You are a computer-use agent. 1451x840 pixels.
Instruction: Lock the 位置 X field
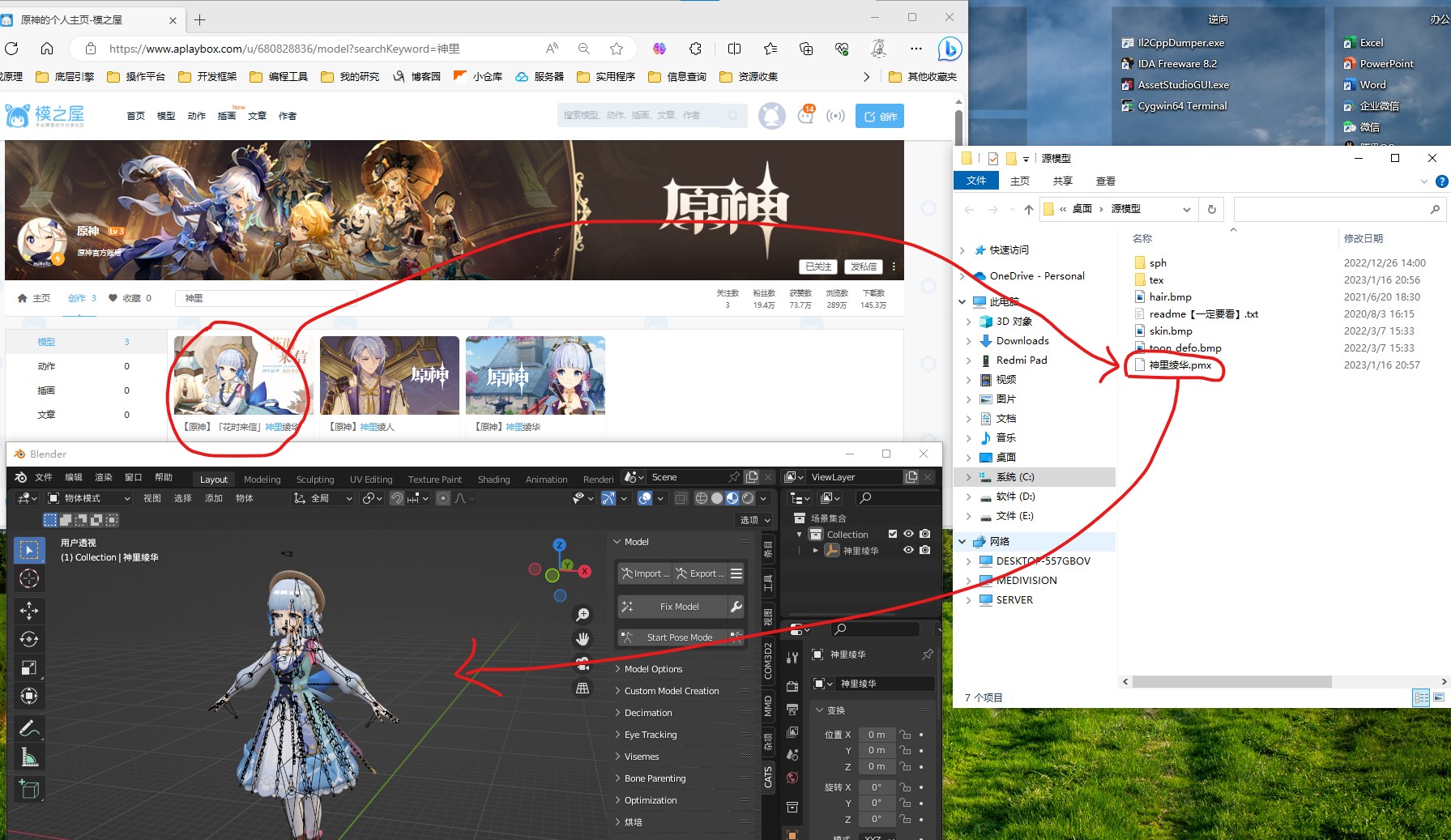906,735
